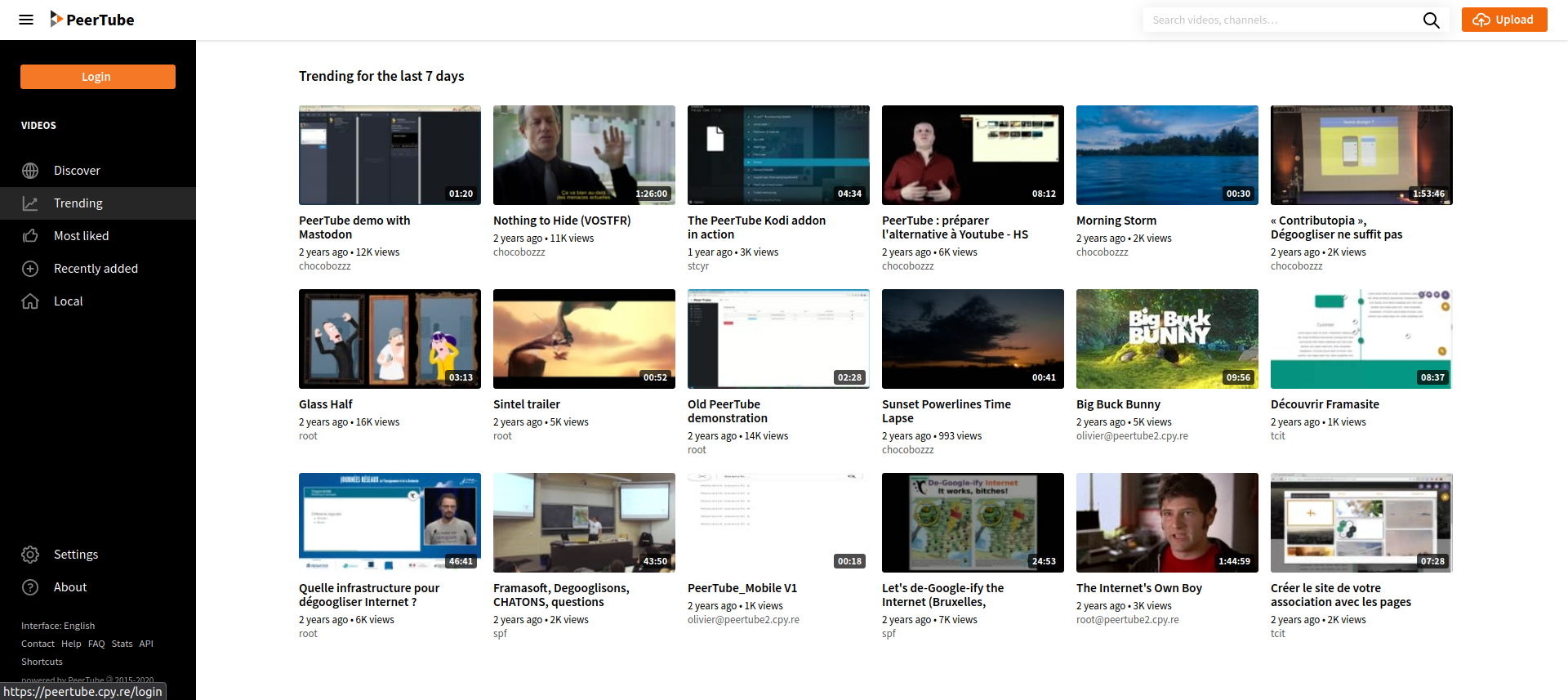Select Trending in the sidebar

[98, 203]
